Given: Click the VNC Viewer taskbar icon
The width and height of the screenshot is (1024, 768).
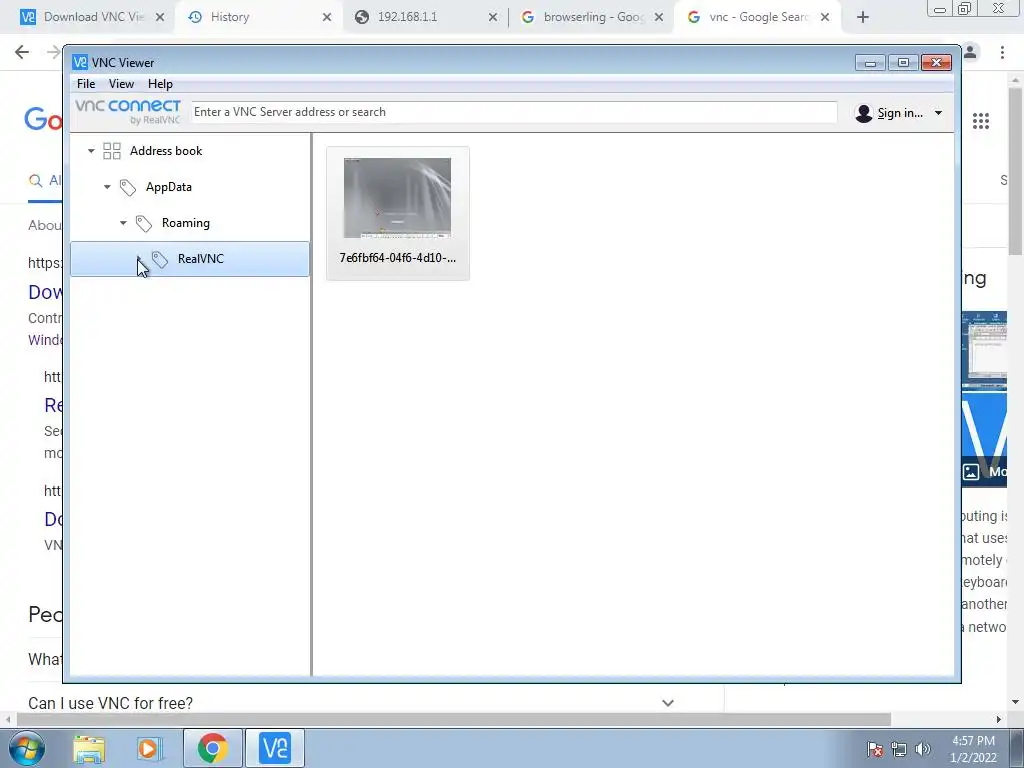Looking at the screenshot, I should pos(275,748).
